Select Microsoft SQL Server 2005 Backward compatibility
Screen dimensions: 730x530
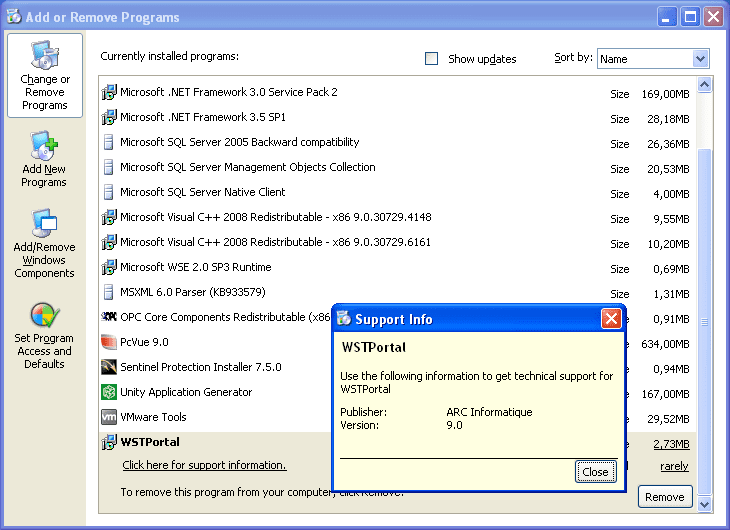(240, 142)
